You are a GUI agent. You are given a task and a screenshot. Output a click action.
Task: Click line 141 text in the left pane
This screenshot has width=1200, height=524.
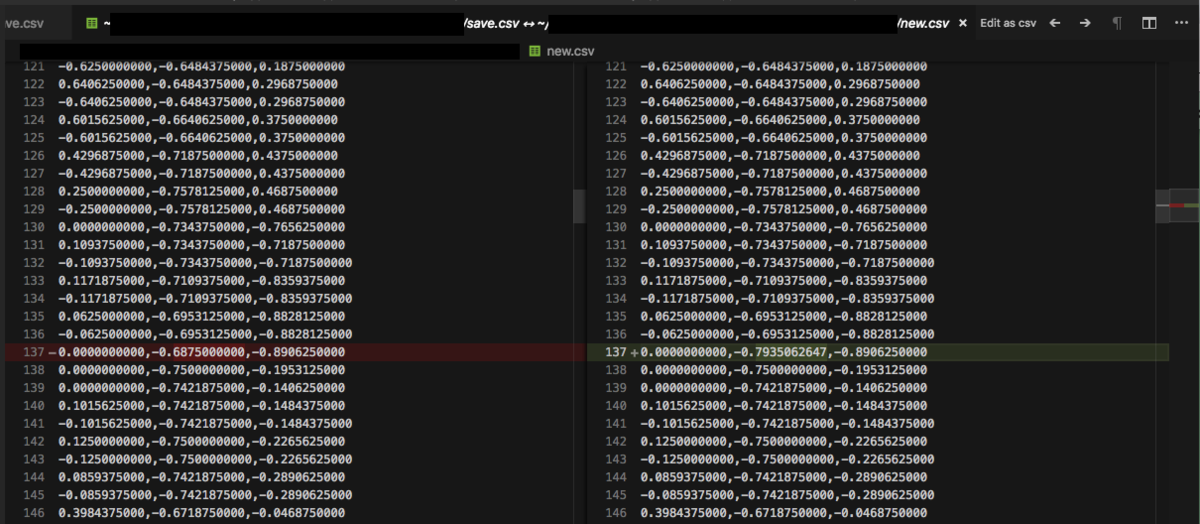205,423
